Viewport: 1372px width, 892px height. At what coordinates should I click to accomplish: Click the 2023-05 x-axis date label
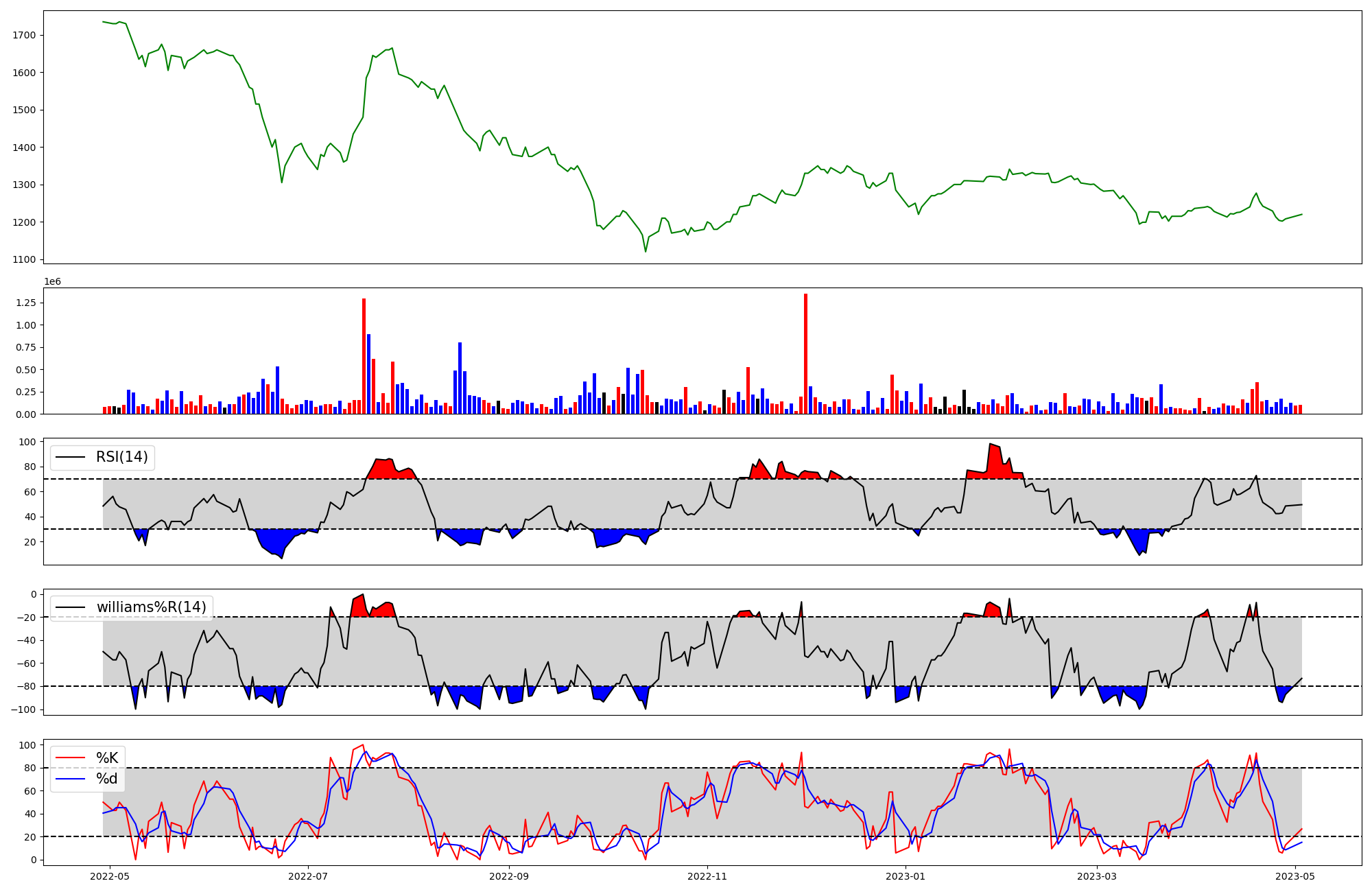[1295, 876]
